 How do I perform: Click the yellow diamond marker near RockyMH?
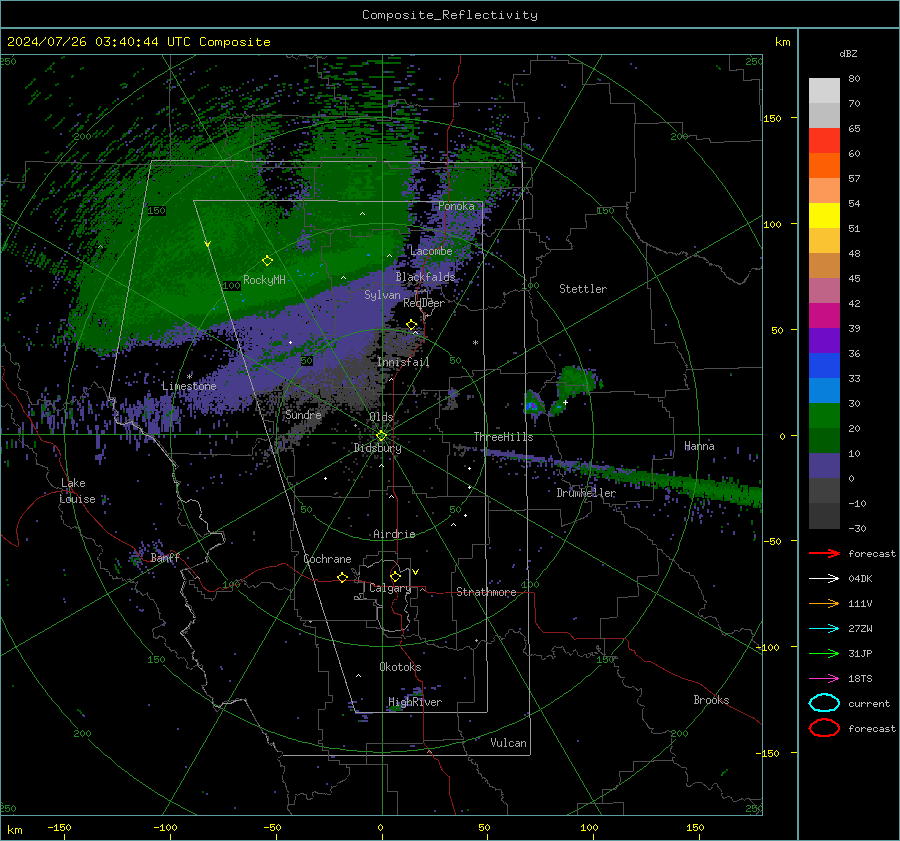coord(267,261)
